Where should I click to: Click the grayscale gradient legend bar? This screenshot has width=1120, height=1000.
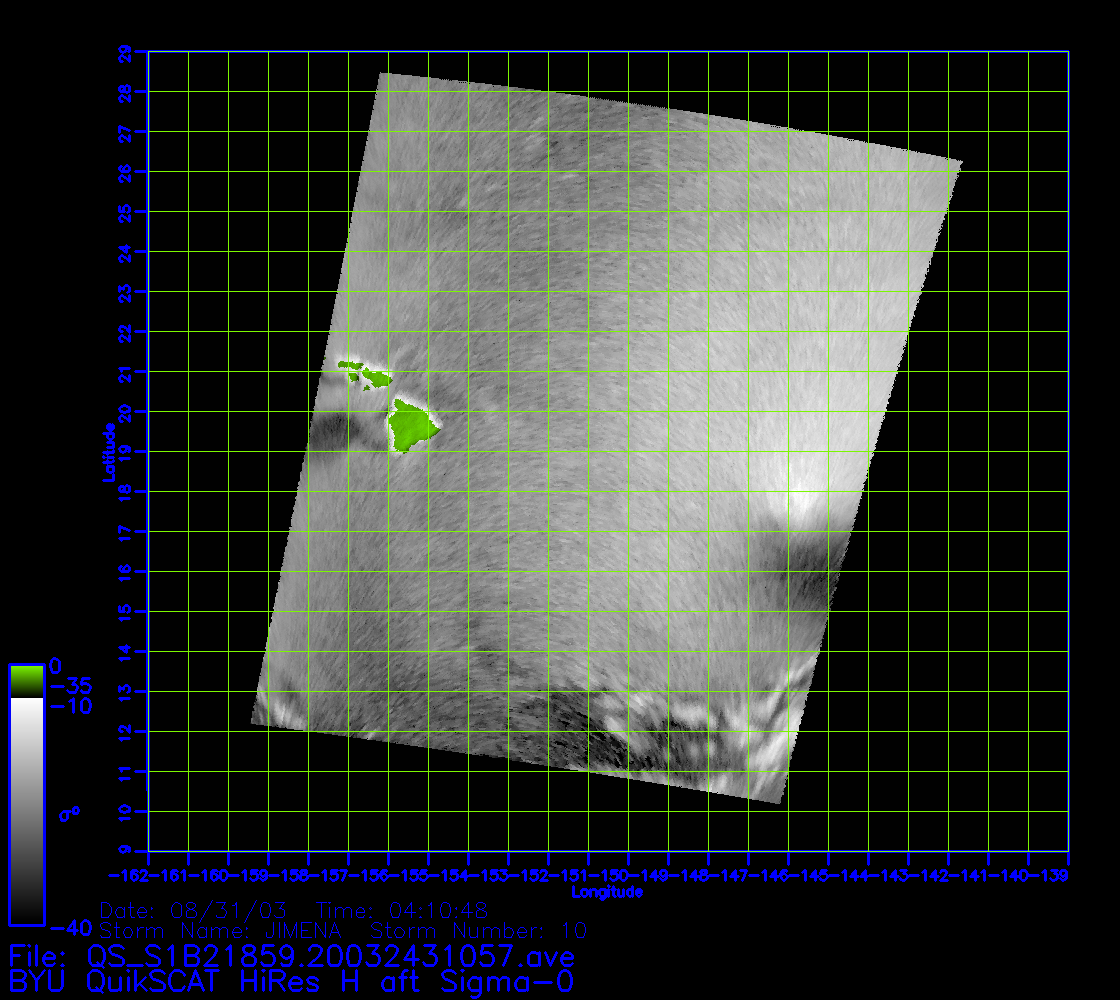[26, 810]
